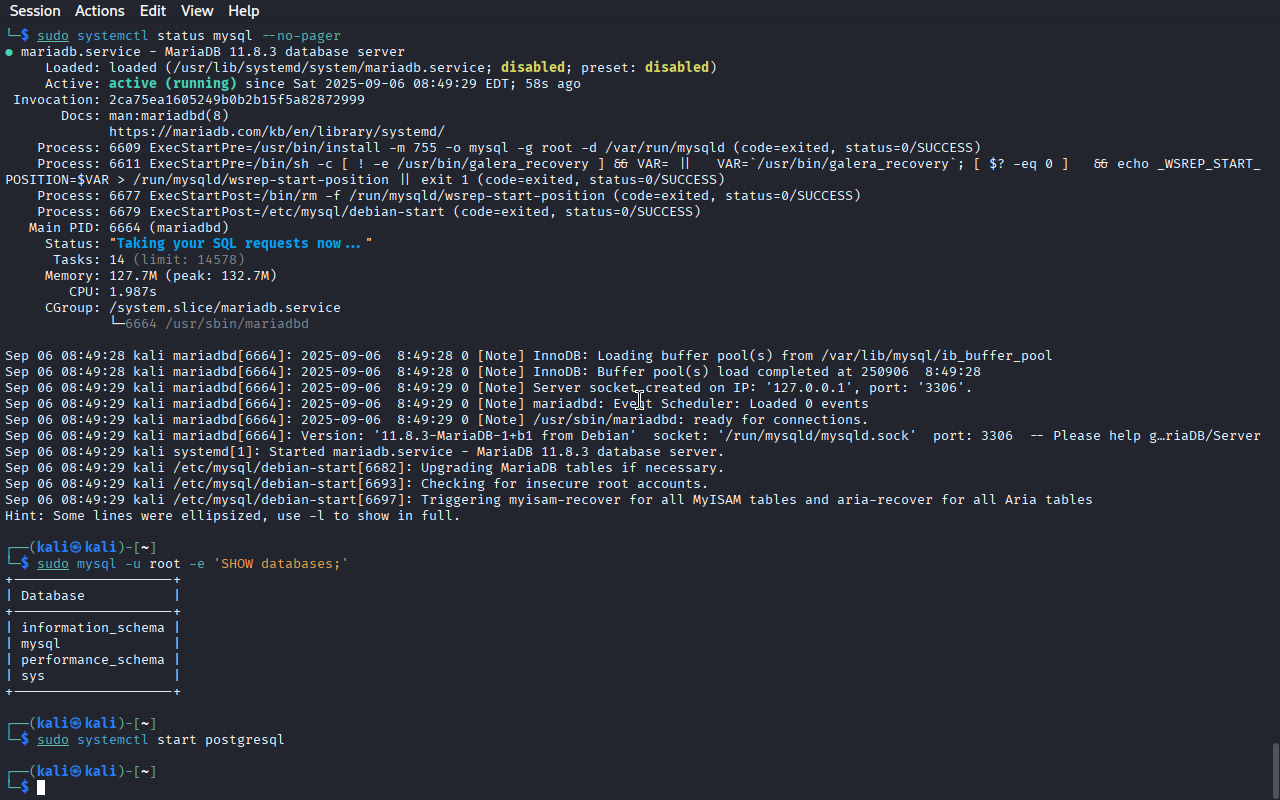Click the mariadb.com systemd docs URL

277,132
